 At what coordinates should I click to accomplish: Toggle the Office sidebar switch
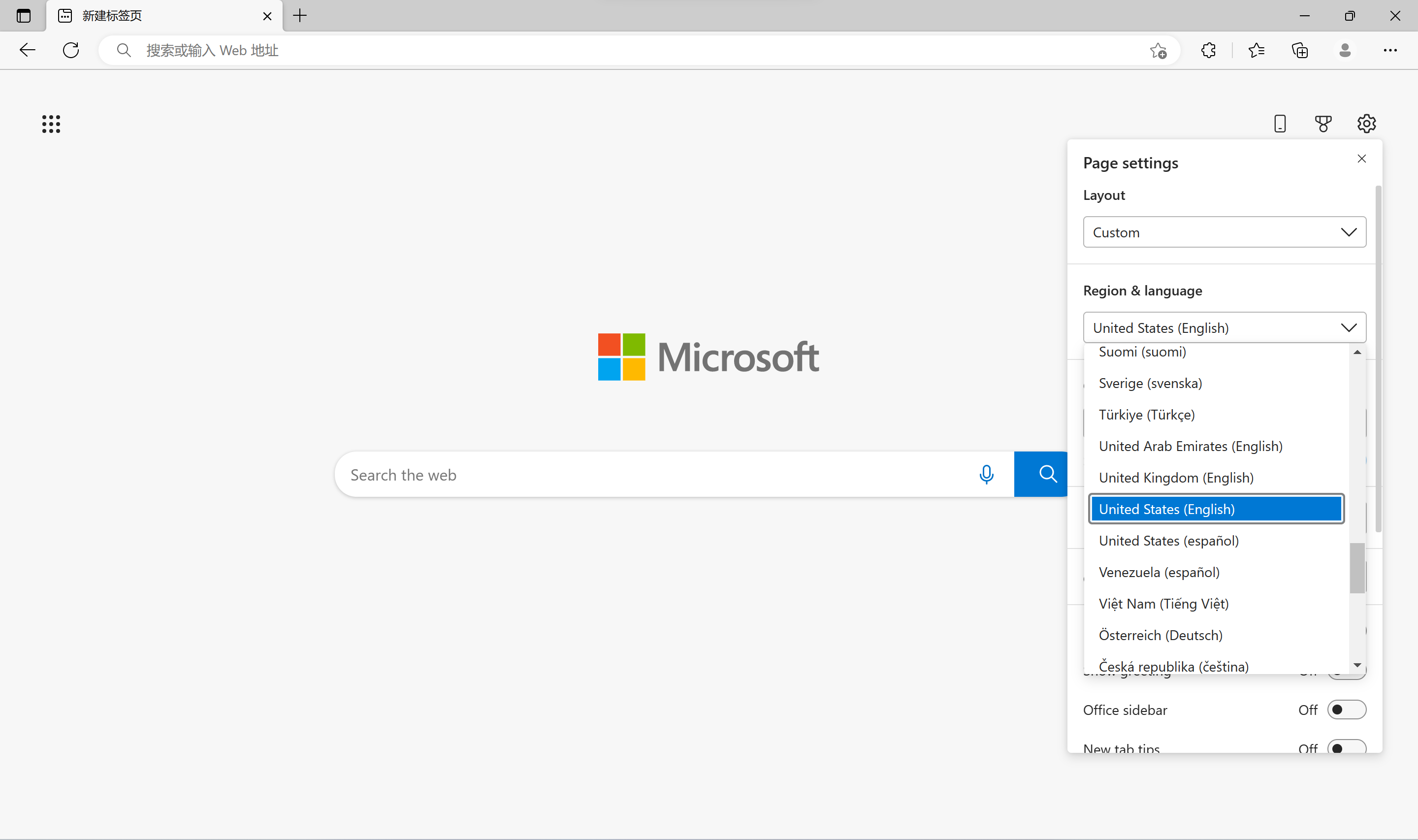click(x=1347, y=710)
